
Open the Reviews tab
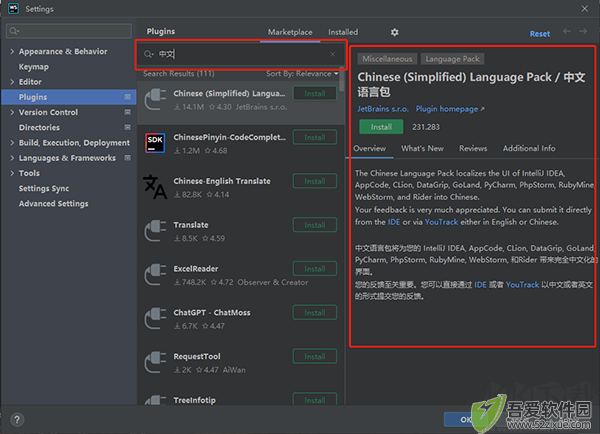[473, 148]
